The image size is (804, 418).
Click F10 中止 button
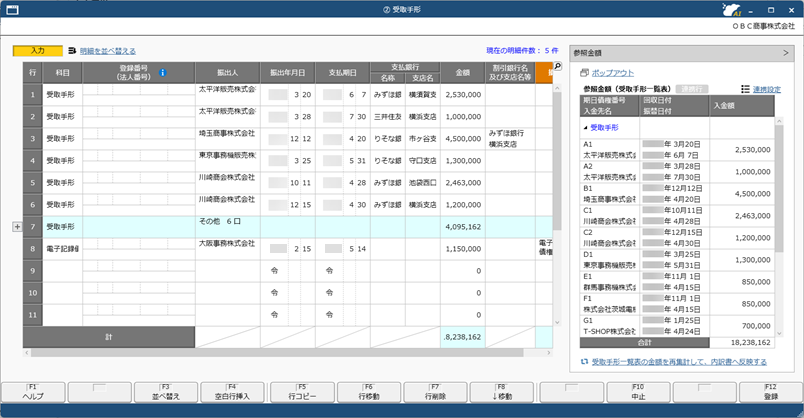(x=638, y=392)
